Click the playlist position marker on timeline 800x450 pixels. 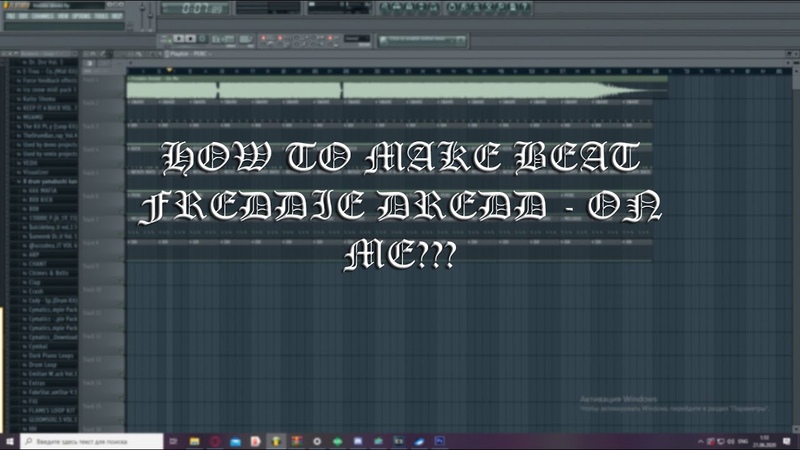pos(169,70)
